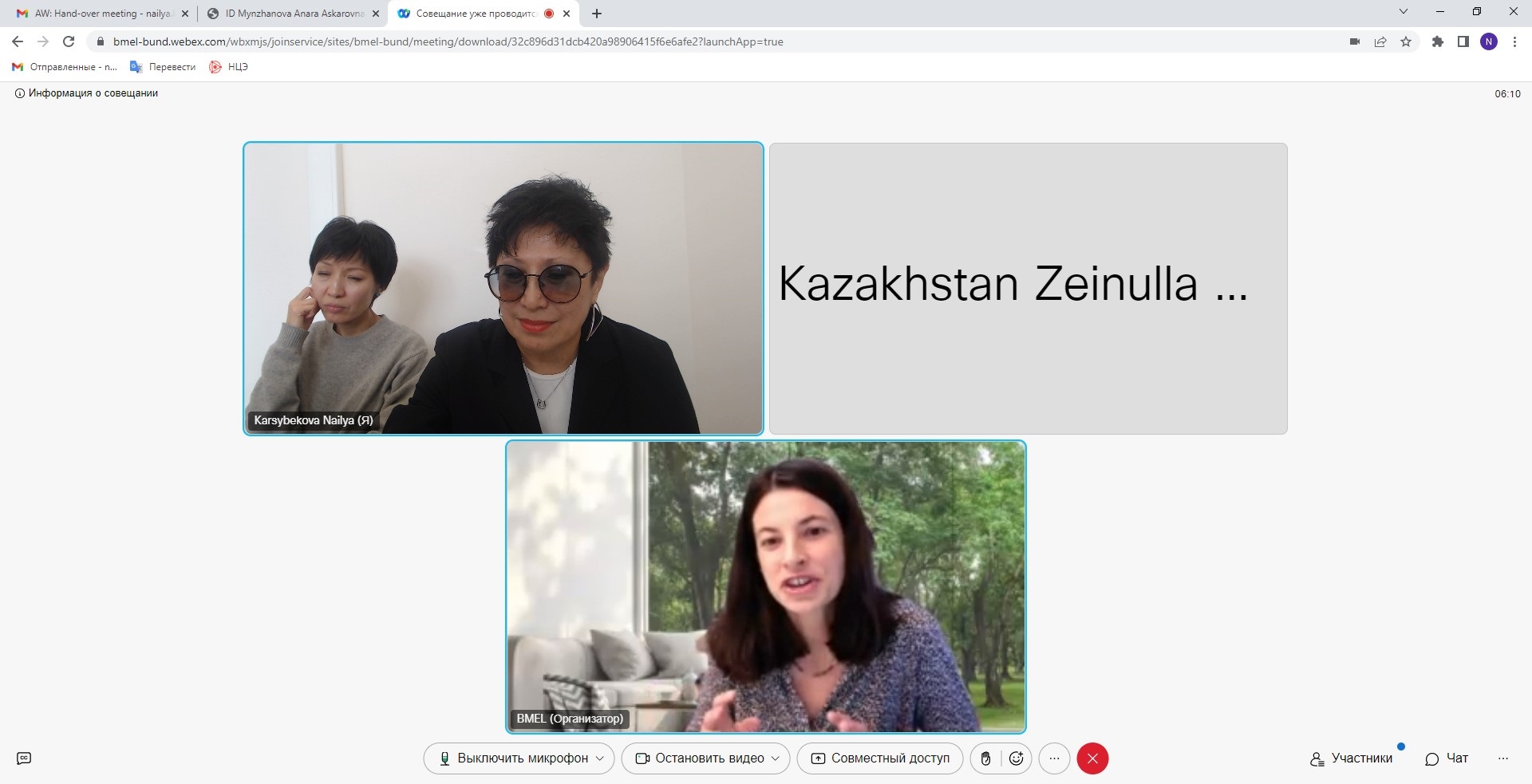Click the share page icon in address bar

(1380, 41)
